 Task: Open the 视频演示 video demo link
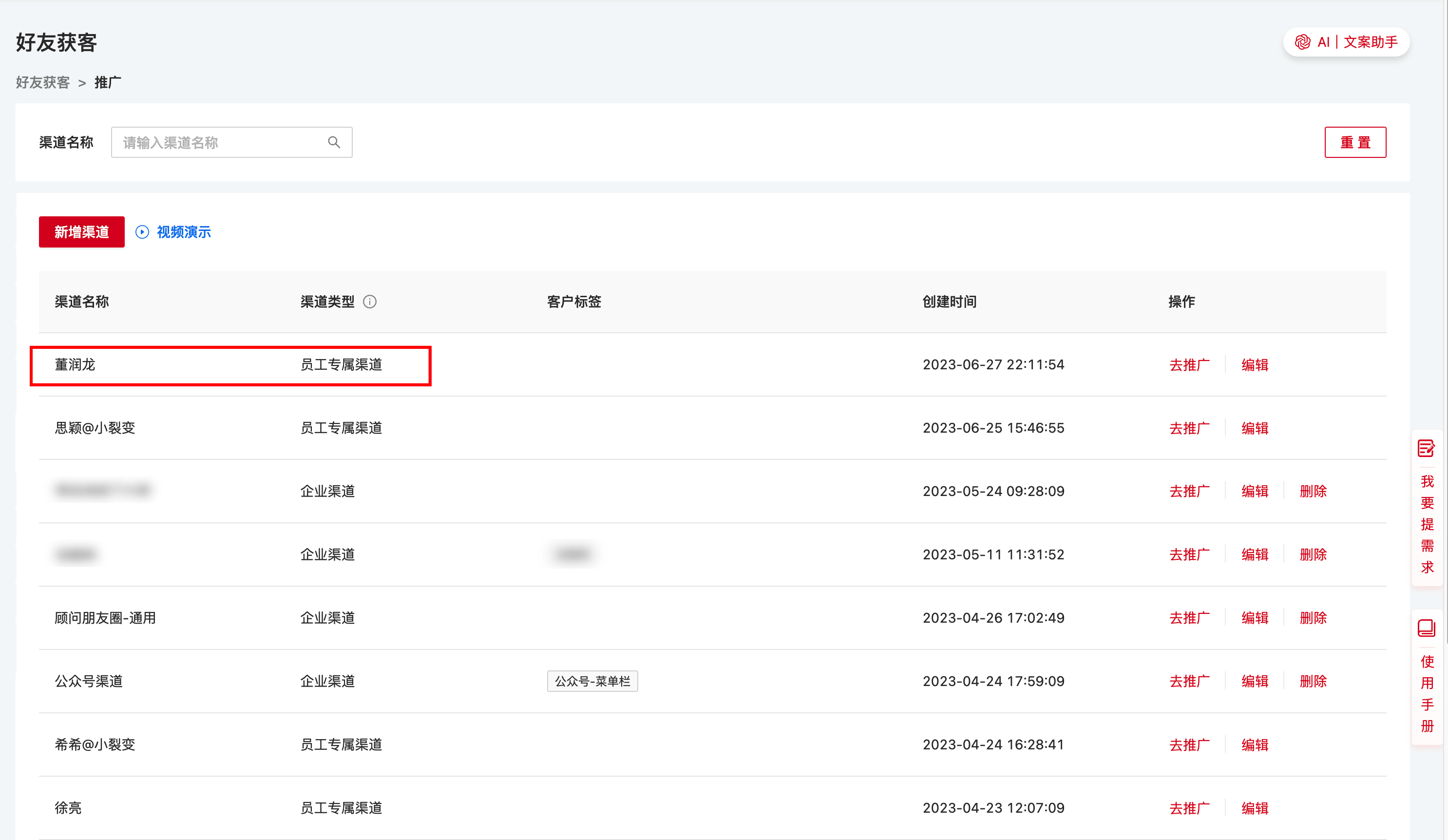[x=183, y=231]
